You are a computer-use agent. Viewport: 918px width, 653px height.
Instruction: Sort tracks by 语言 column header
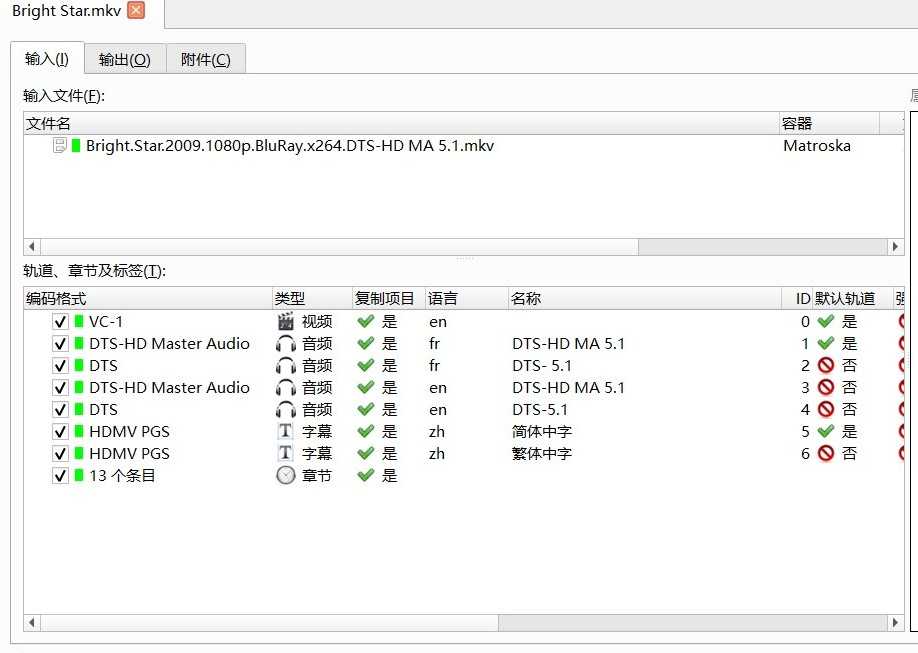point(466,299)
